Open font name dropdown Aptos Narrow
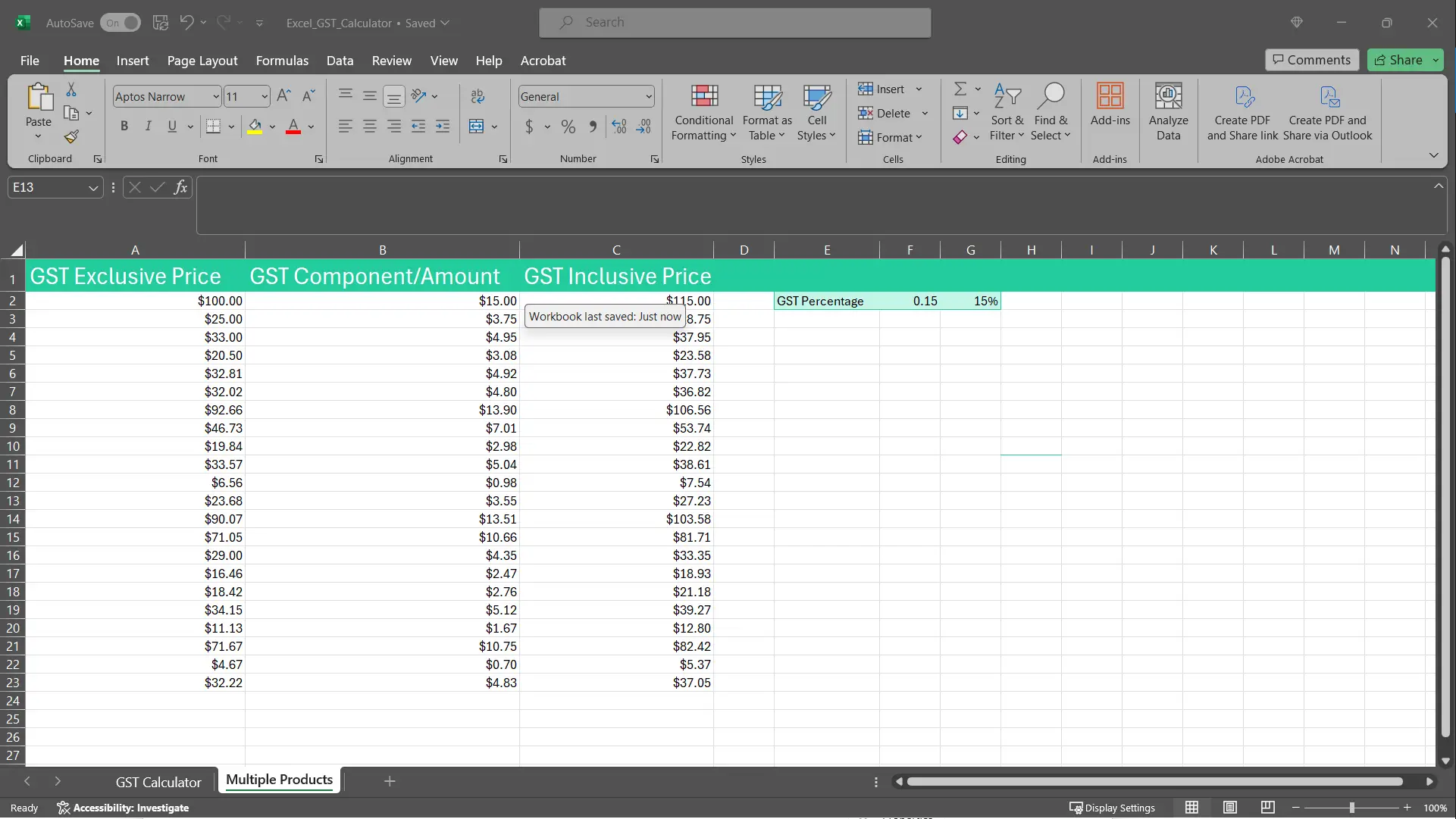This screenshot has height=819, width=1456. coord(216,96)
